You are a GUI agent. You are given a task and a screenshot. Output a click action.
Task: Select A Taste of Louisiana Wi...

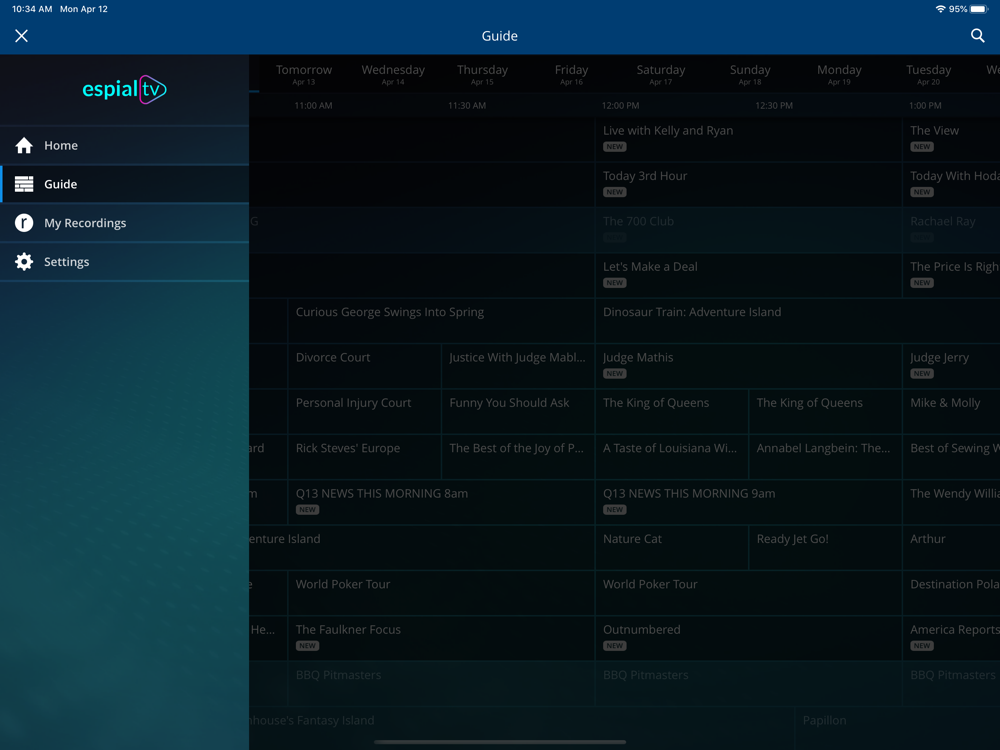(x=672, y=457)
